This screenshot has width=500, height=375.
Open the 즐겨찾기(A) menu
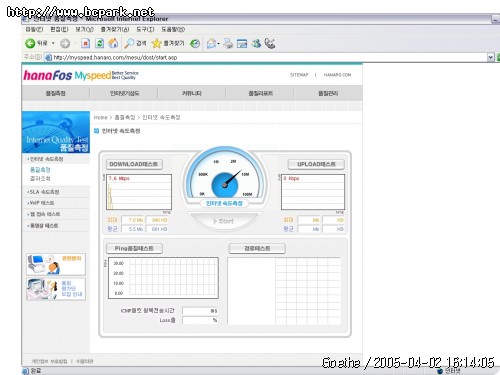point(115,29)
